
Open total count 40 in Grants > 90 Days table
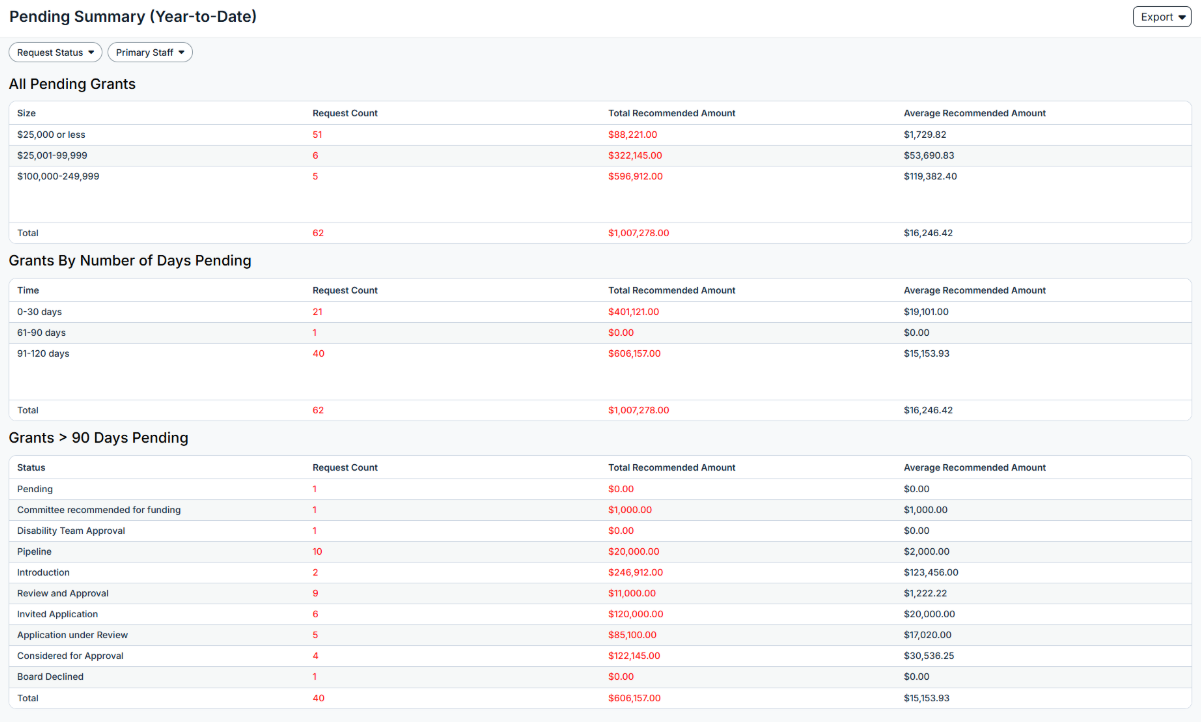(318, 699)
